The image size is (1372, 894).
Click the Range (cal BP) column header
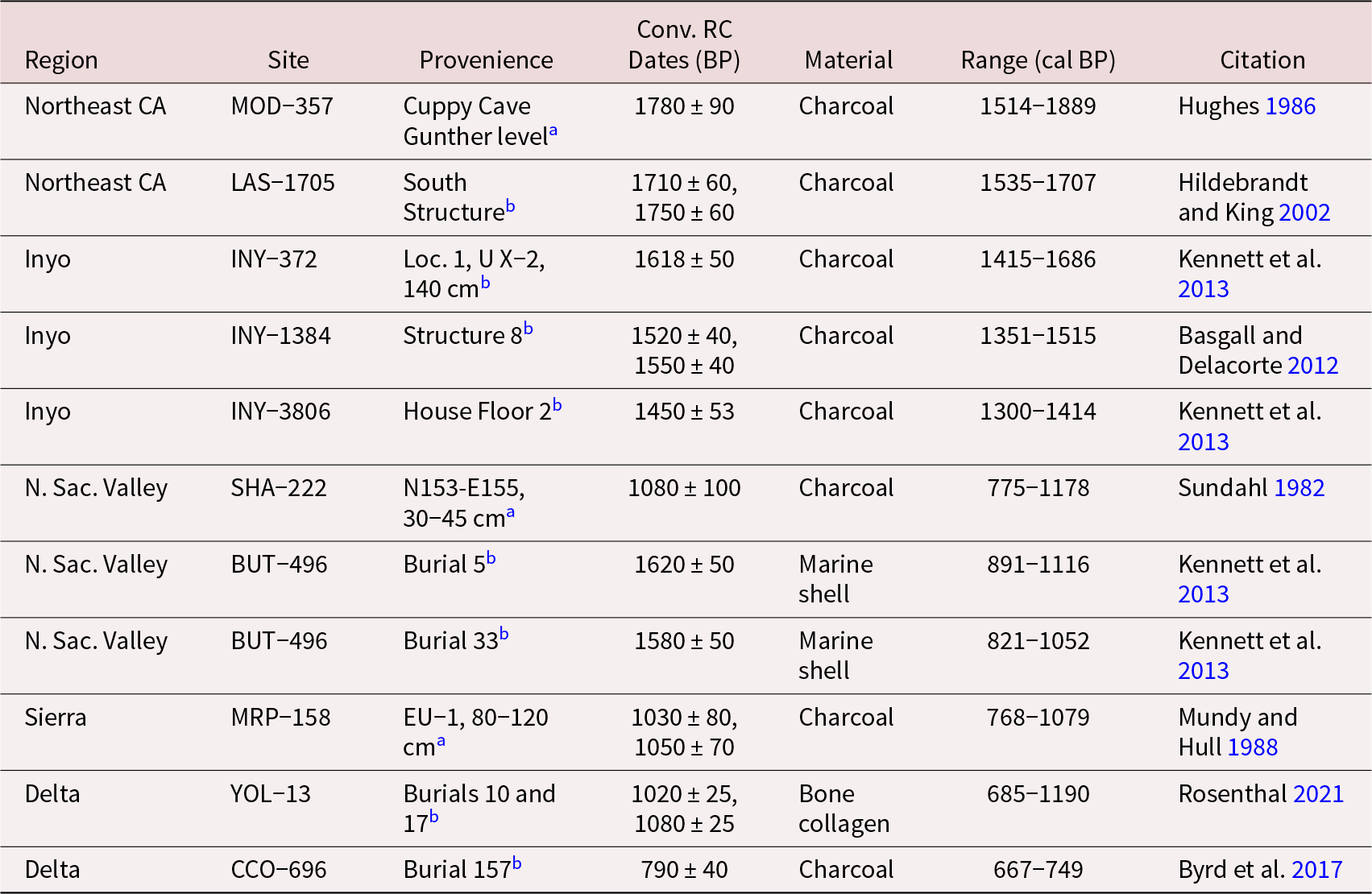coord(1038,60)
